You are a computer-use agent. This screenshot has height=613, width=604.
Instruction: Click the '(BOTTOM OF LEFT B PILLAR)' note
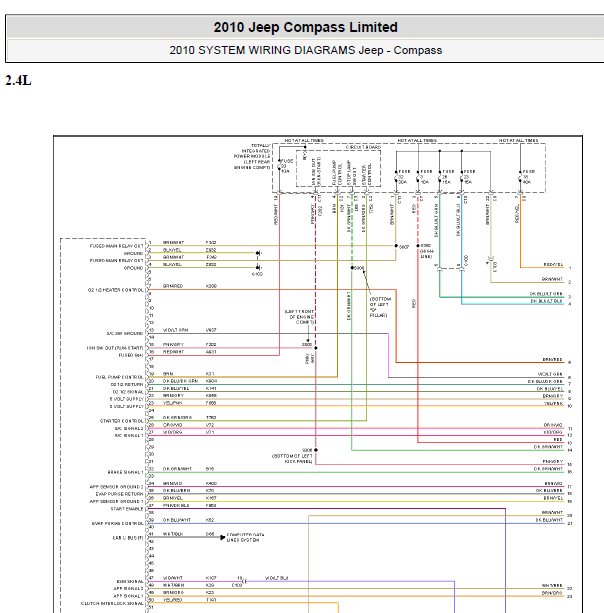(379, 307)
